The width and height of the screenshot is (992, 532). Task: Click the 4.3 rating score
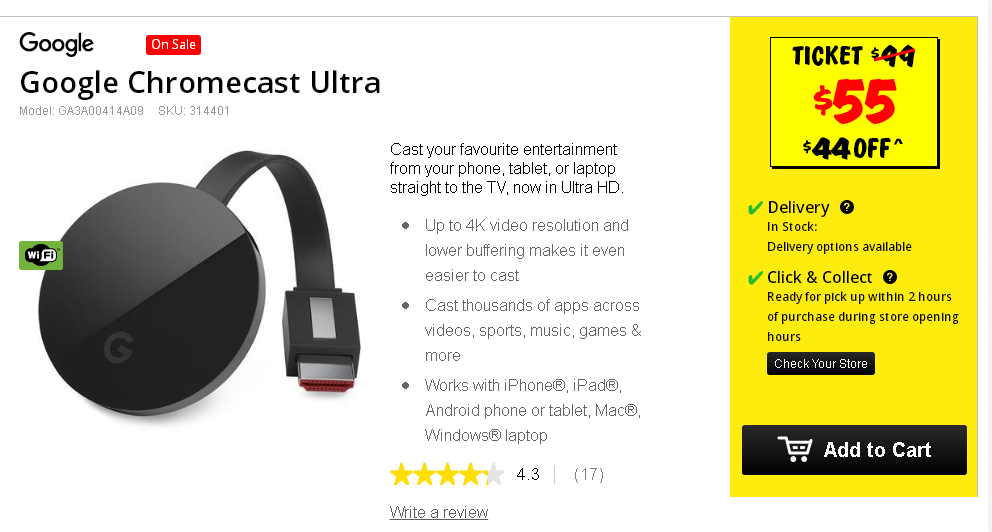[x=528, y=474]
